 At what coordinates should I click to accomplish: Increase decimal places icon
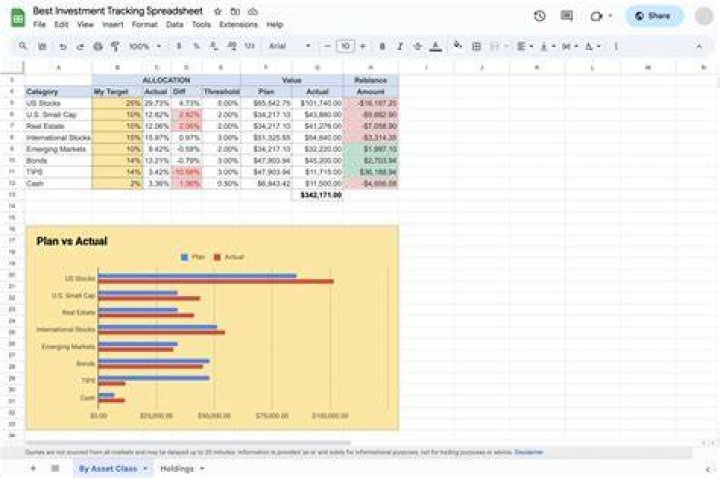tap(232, 46)
